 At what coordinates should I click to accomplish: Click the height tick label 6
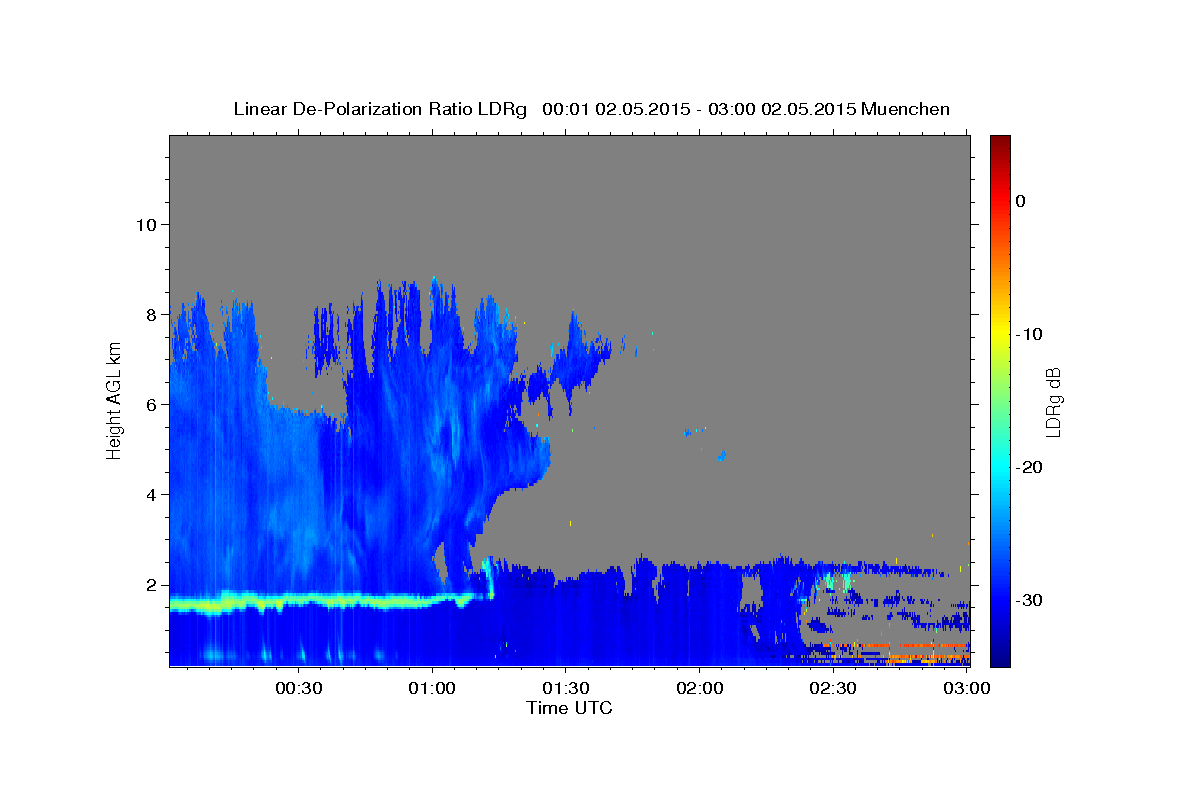coord(151,404)
